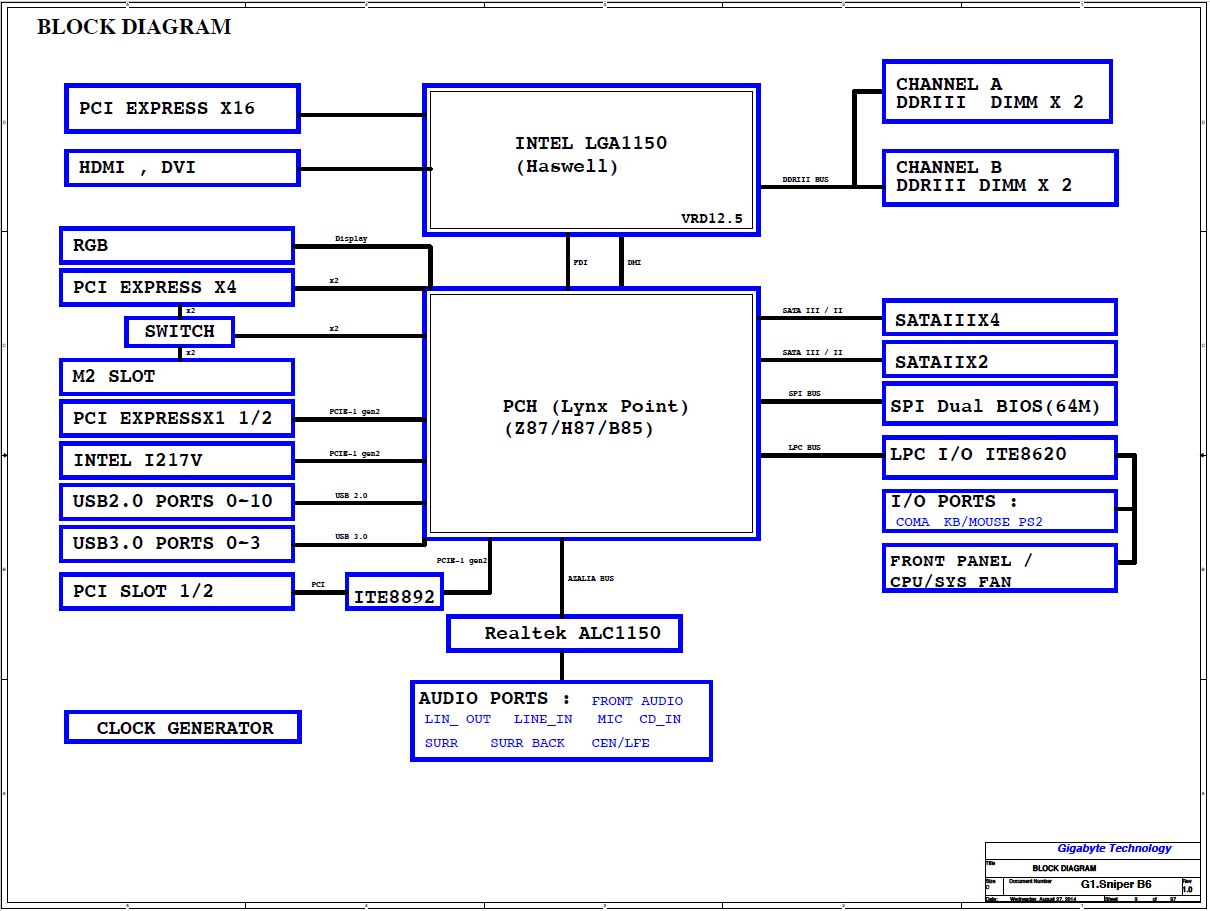This screenshot has width=1210, height=911.
Task: Click the SPI Dual BIOS(64M) block
Action: 1000,404
